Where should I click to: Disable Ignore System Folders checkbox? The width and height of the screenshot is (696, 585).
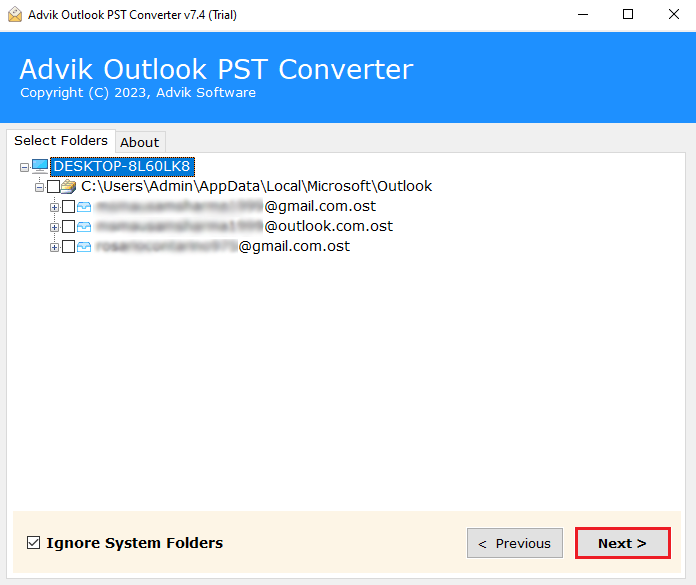[33, 543]
